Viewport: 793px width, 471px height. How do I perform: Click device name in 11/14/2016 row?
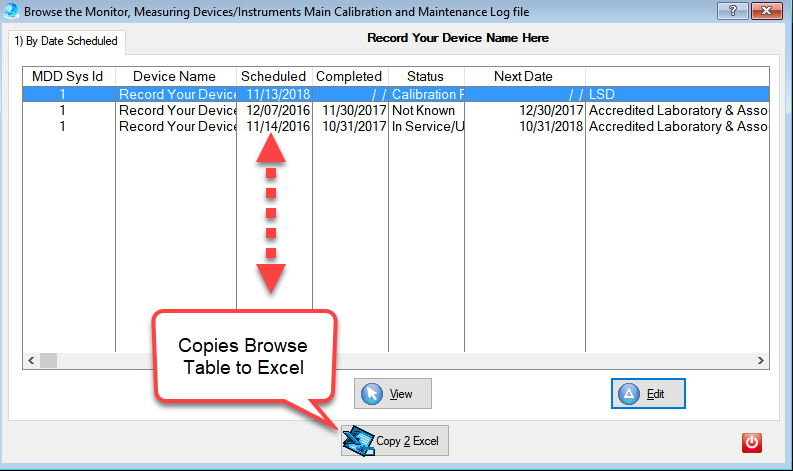tap(177, 126)
